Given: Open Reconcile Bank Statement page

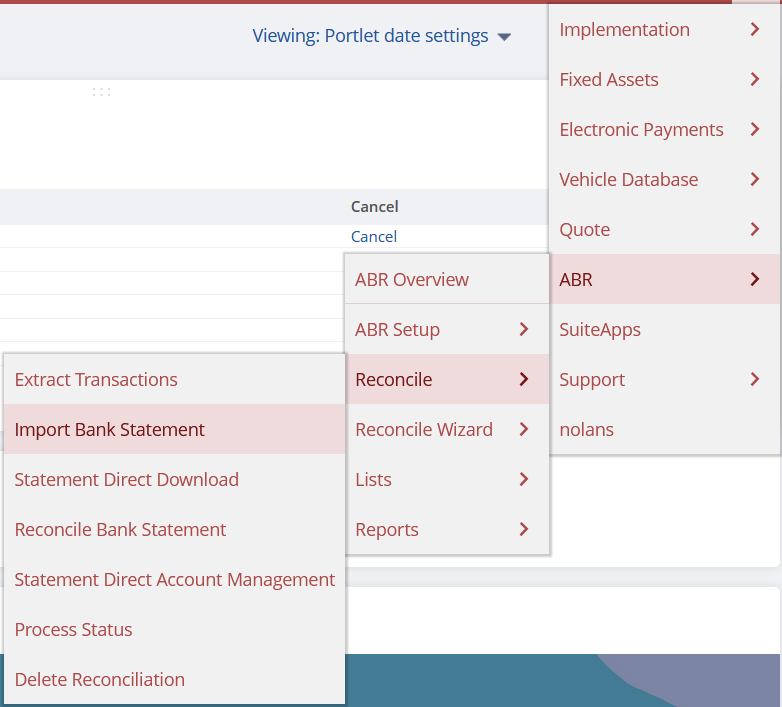Looking at the screenshot, I should tap(120, 530).
